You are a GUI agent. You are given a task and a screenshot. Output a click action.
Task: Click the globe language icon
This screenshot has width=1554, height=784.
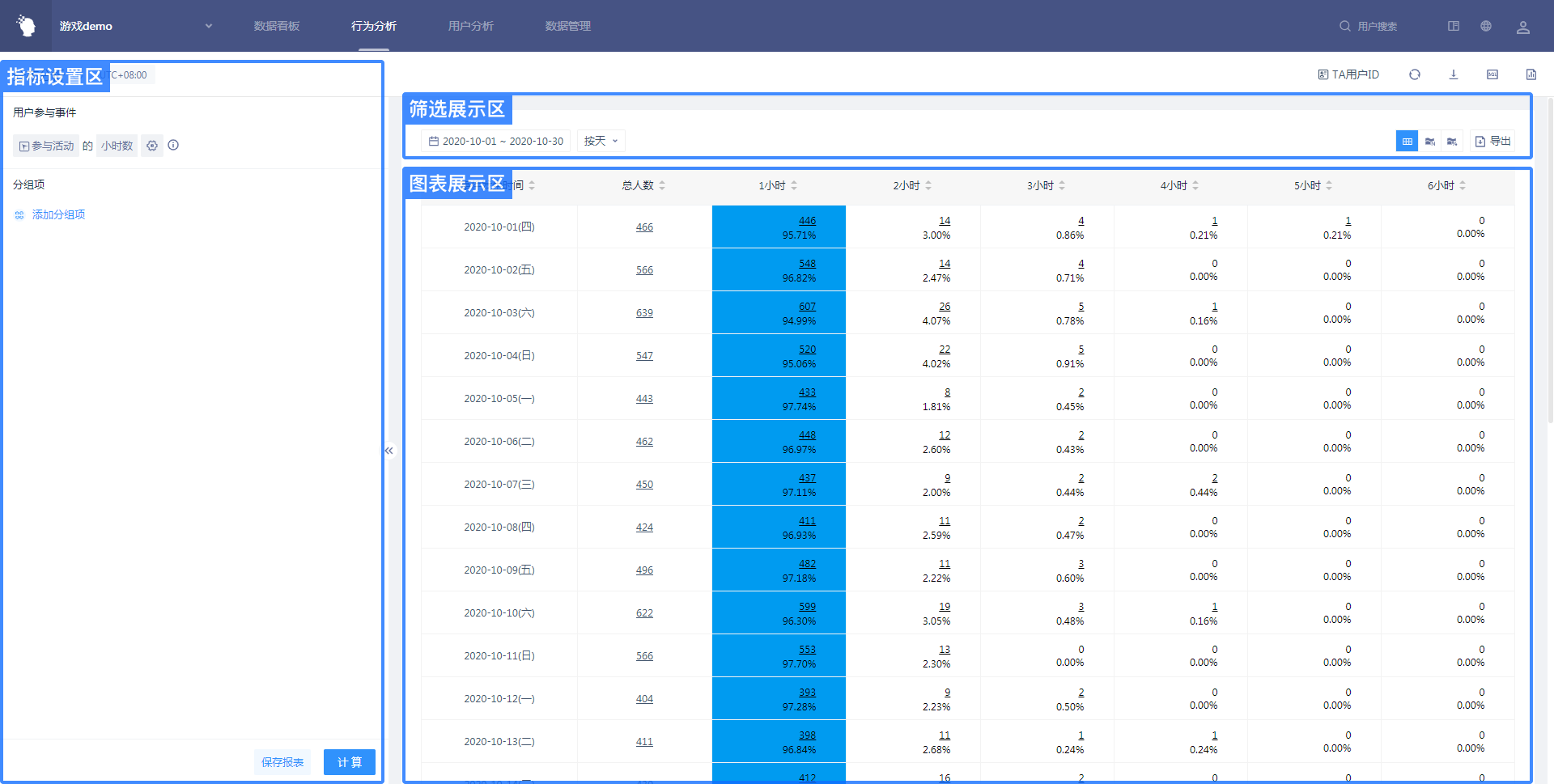(1485, 26)
